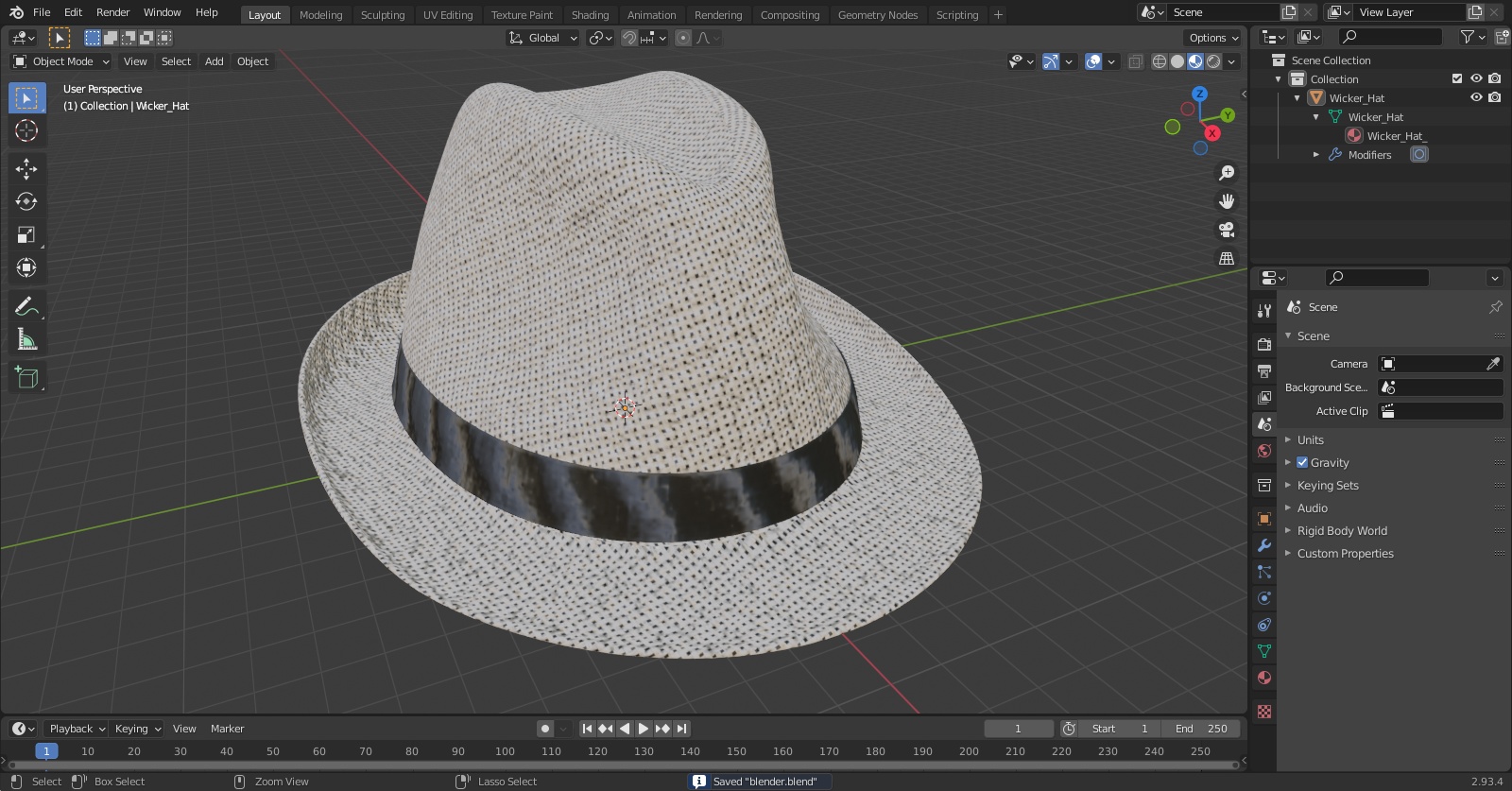This screenshot has height=791, width=1512.
Task: Open the World properties tab
Action: (x=1264, y=451)
